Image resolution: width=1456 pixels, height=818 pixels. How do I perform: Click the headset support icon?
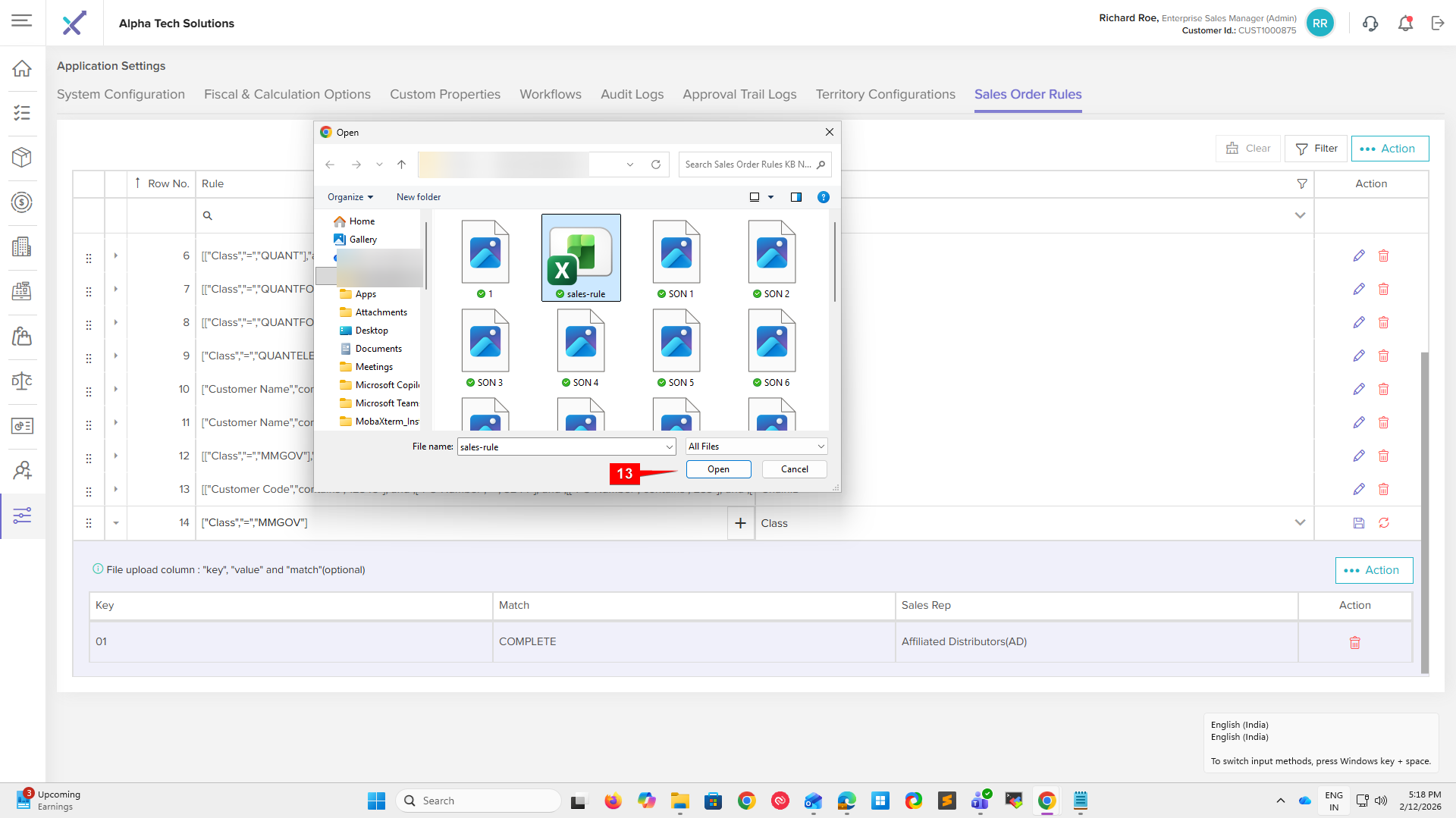pyautogui.click(x=1370, y=24)
